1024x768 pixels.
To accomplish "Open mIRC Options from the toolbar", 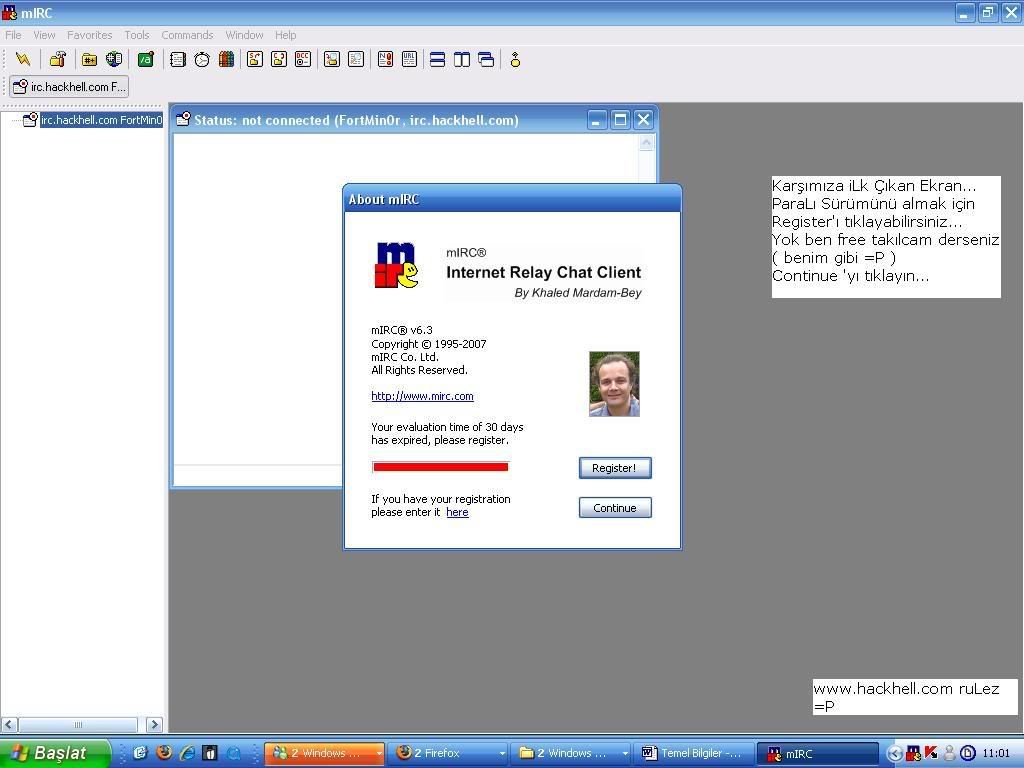I will 57,60.
